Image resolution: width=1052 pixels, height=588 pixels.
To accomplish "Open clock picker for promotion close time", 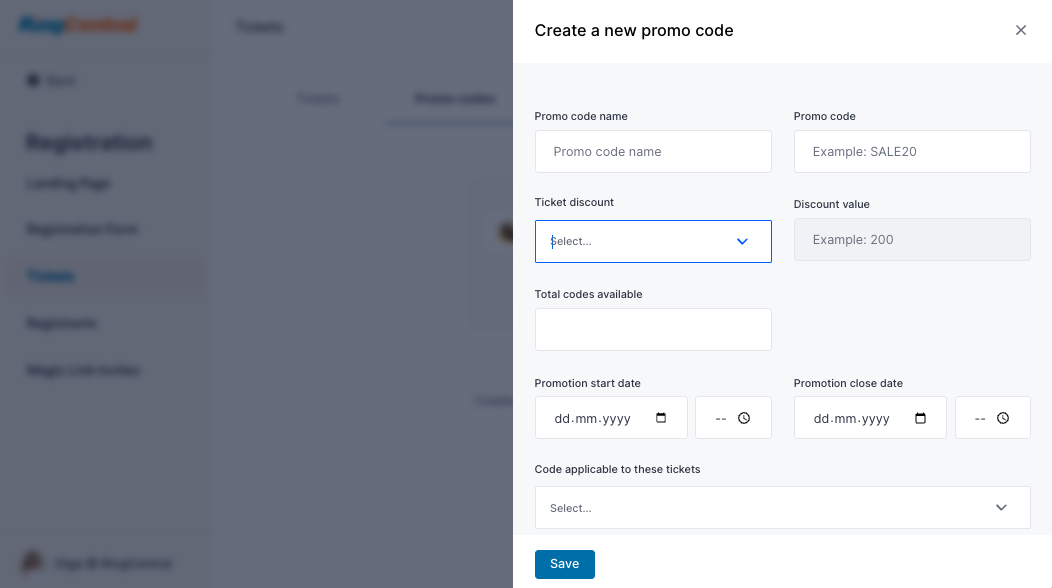I will 1003,418.
